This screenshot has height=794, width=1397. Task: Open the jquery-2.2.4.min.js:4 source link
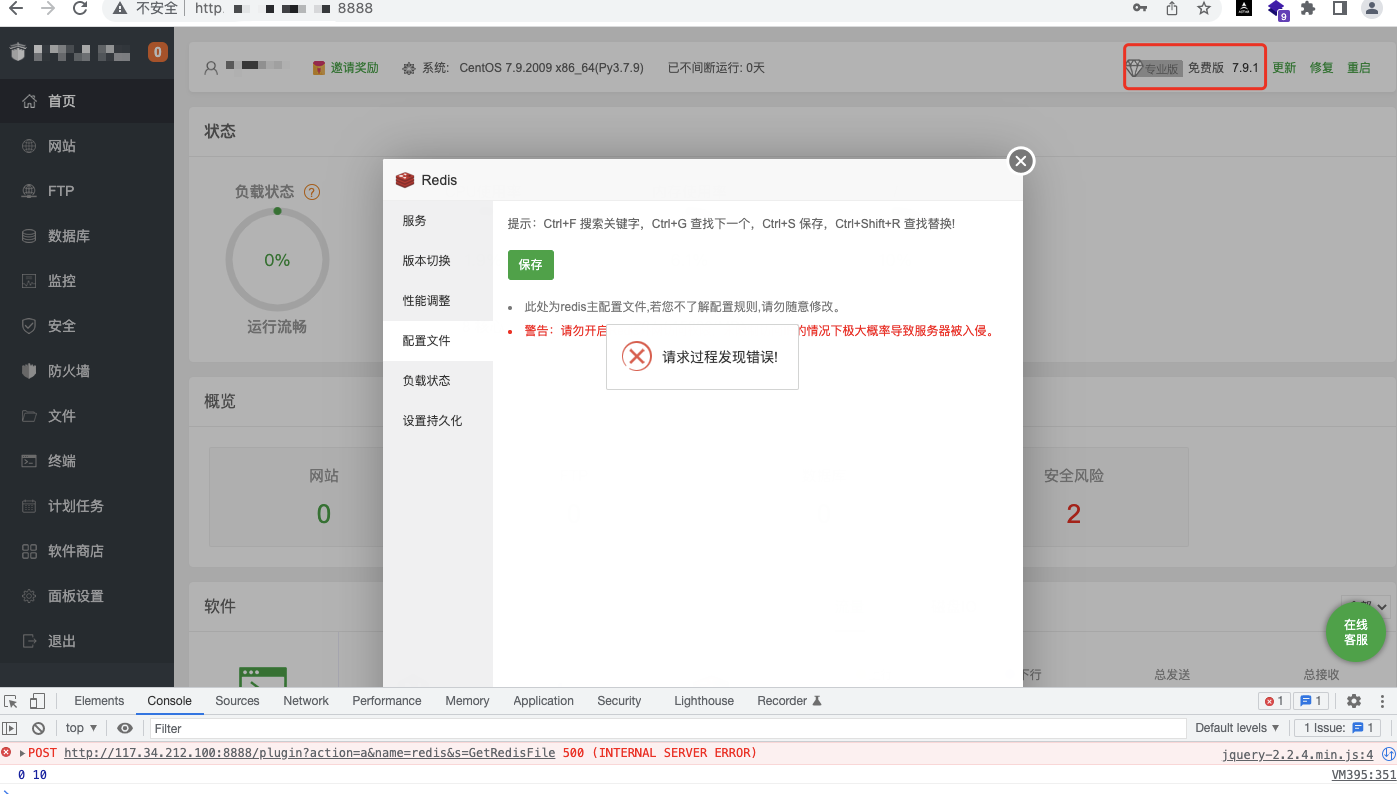coord(1297,754)
